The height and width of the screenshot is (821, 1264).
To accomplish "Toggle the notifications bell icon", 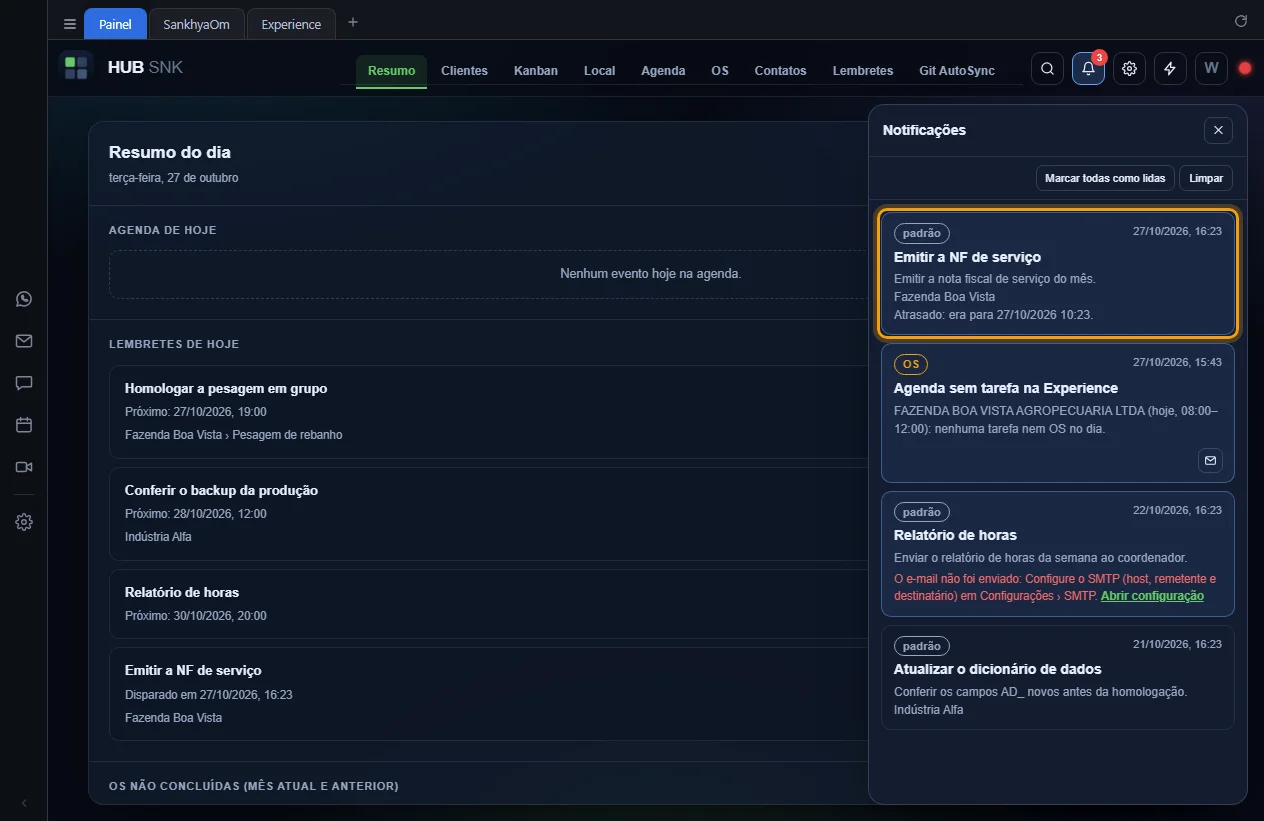I will tap(1088, 68).
